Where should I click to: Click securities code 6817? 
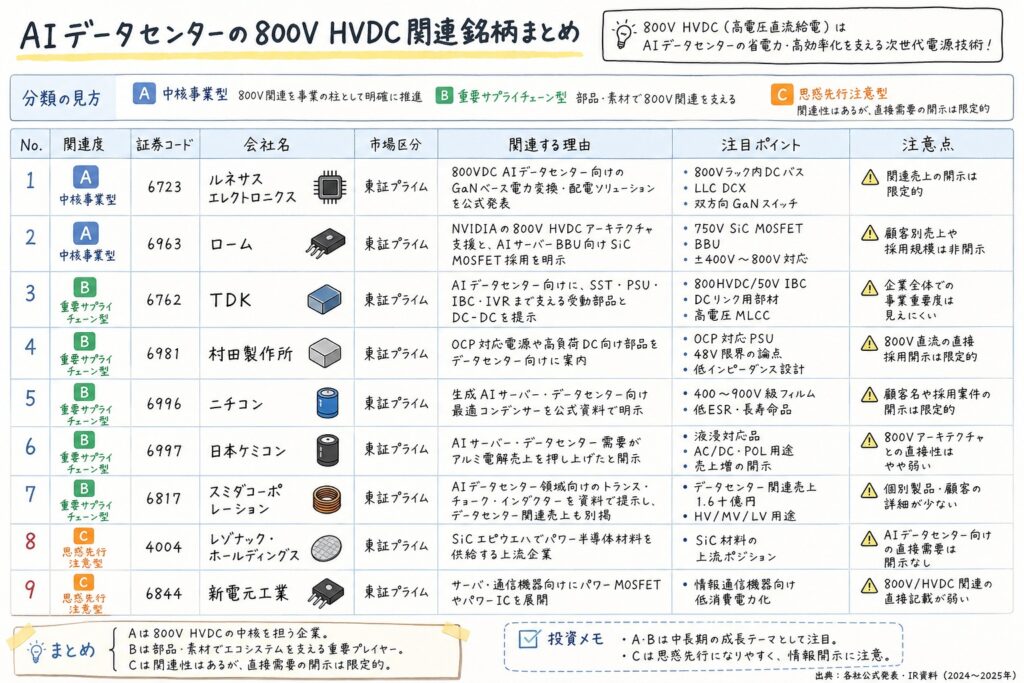point(164,498)
